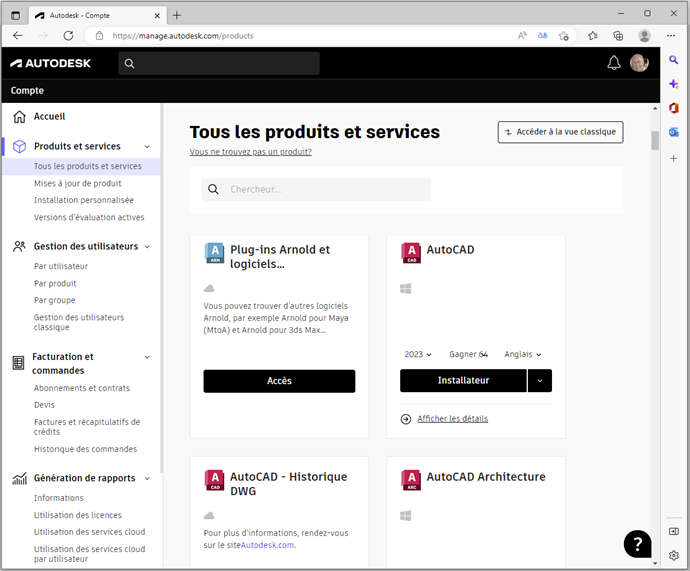Open Edge settings and more menu

(x=671, y=36)
